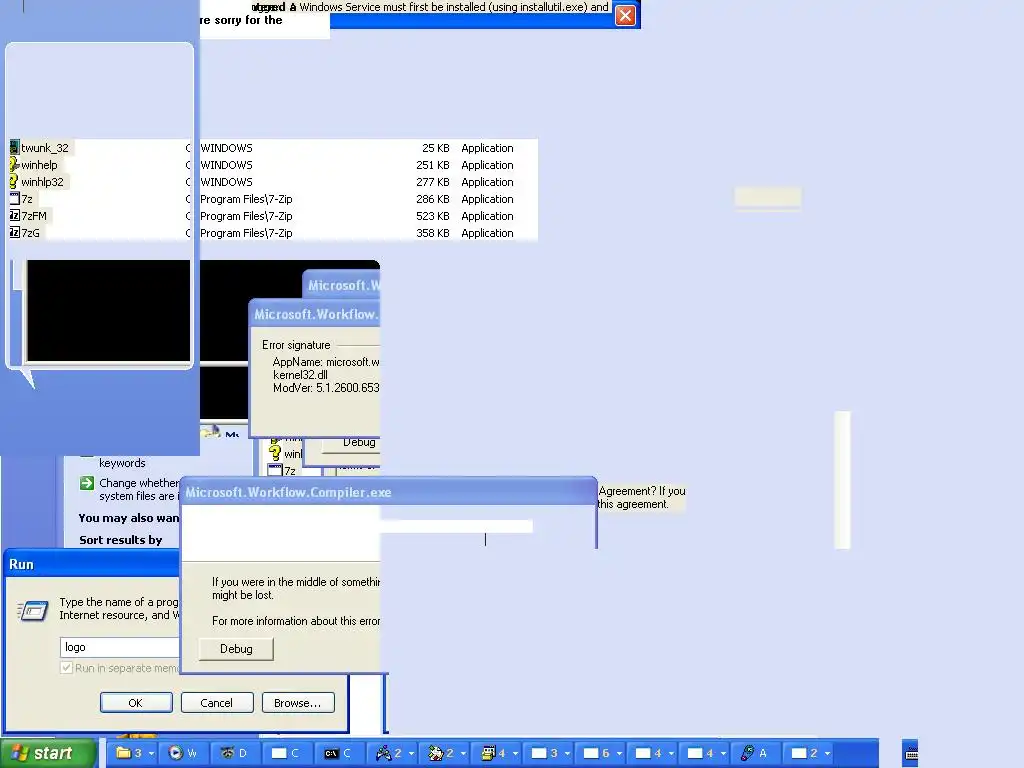Select the winhlp32 file
The image size is (1024, 768).
[x=42, y=182]
